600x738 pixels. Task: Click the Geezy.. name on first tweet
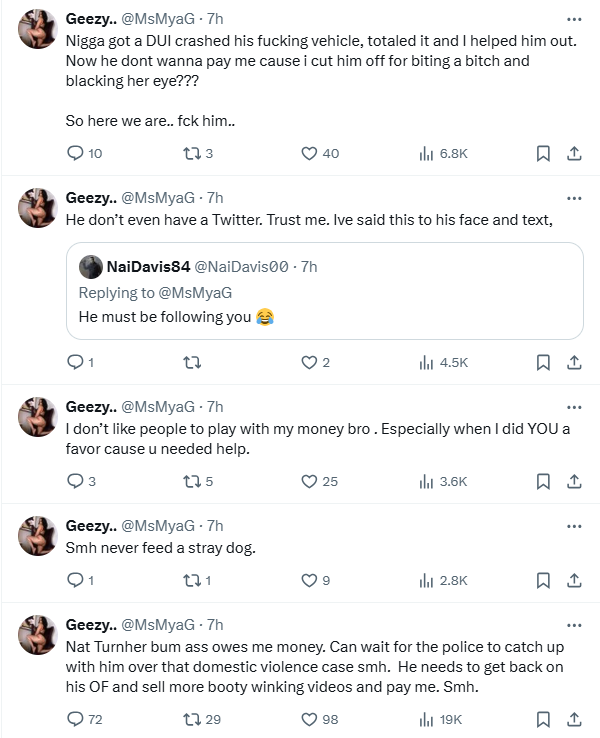coord(90,19)
